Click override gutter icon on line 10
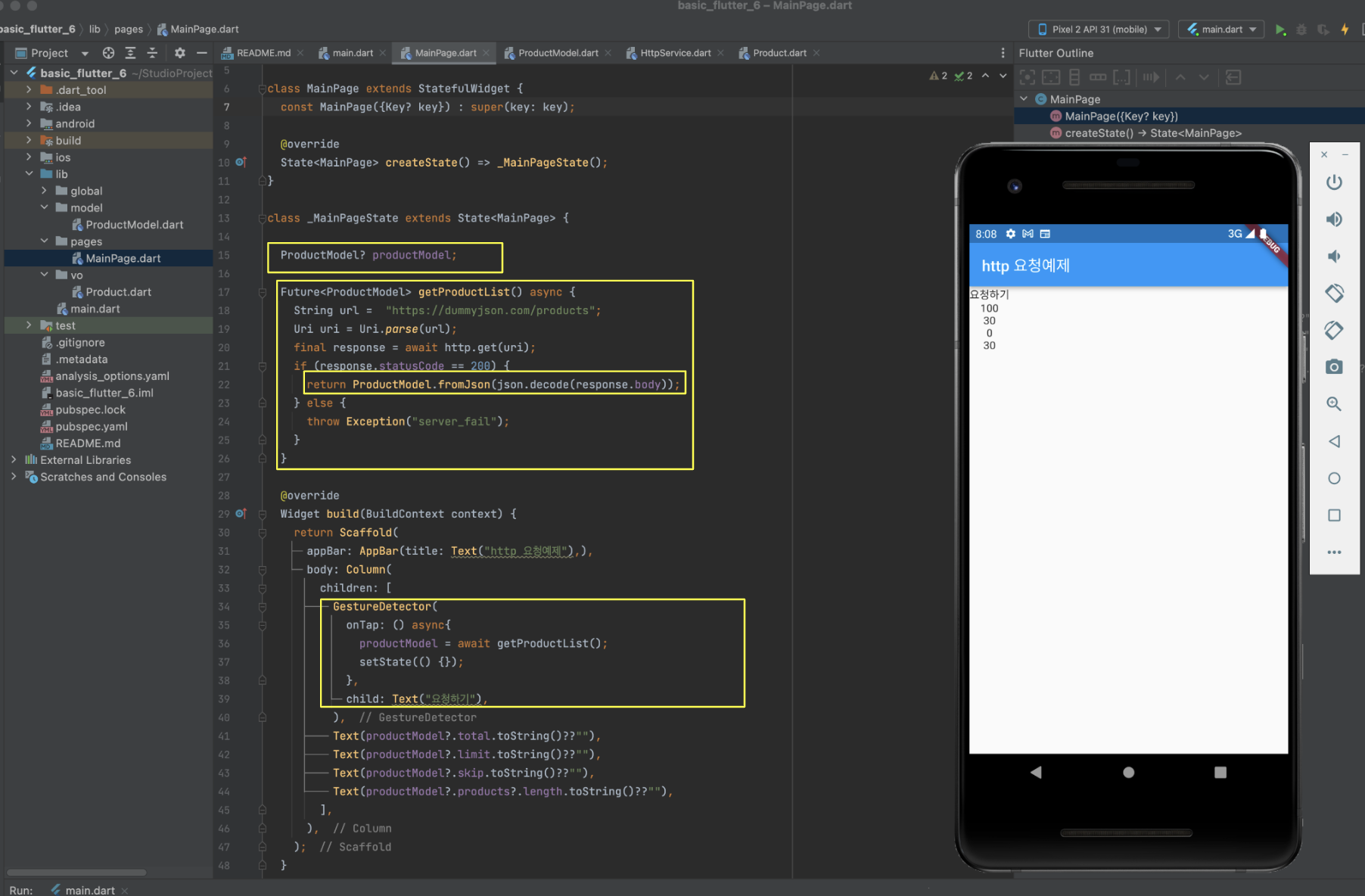Viewport: 1365px width, 896px height. [241, 162]
